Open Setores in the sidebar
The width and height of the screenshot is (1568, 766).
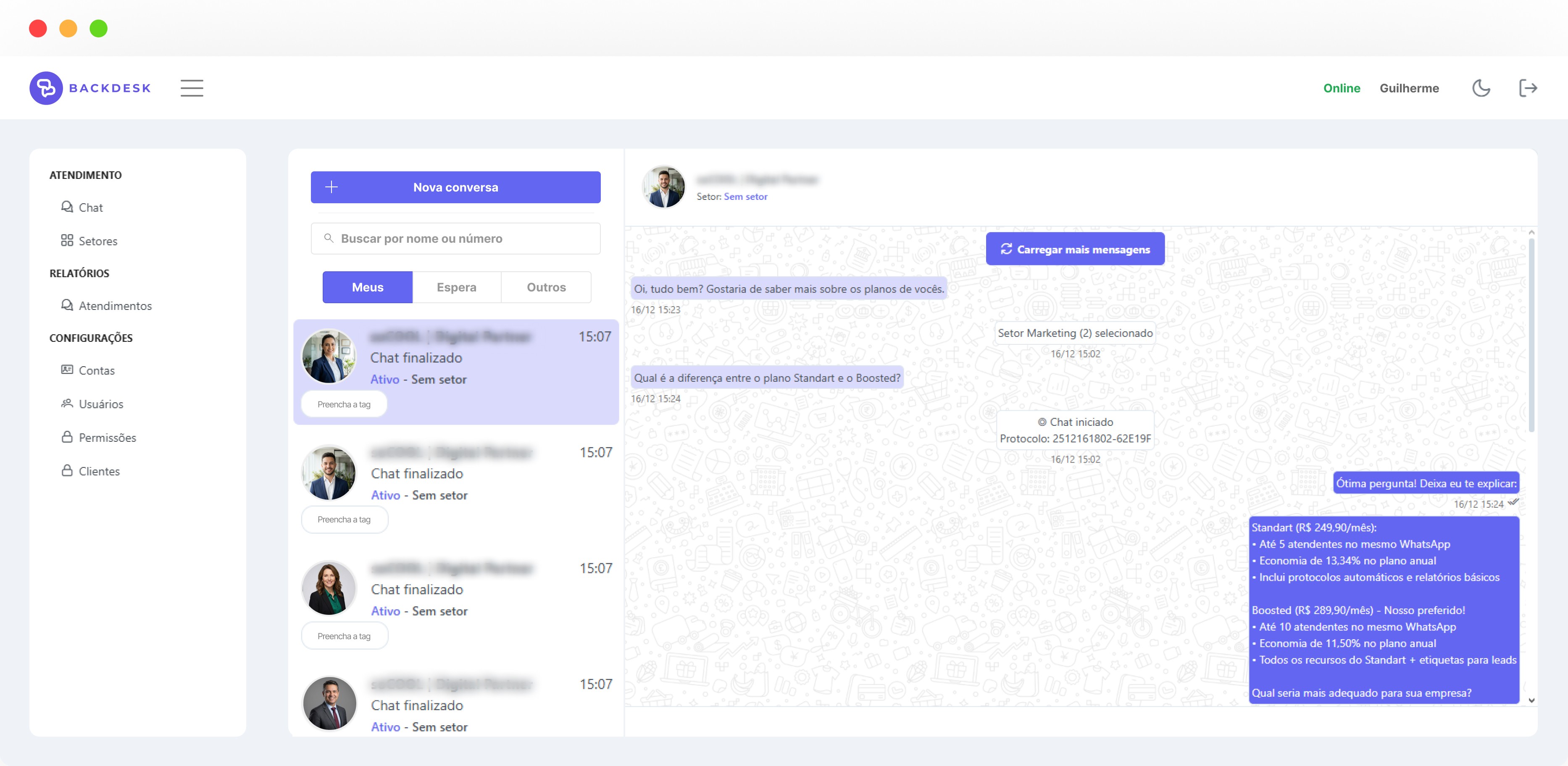(97, 241)
